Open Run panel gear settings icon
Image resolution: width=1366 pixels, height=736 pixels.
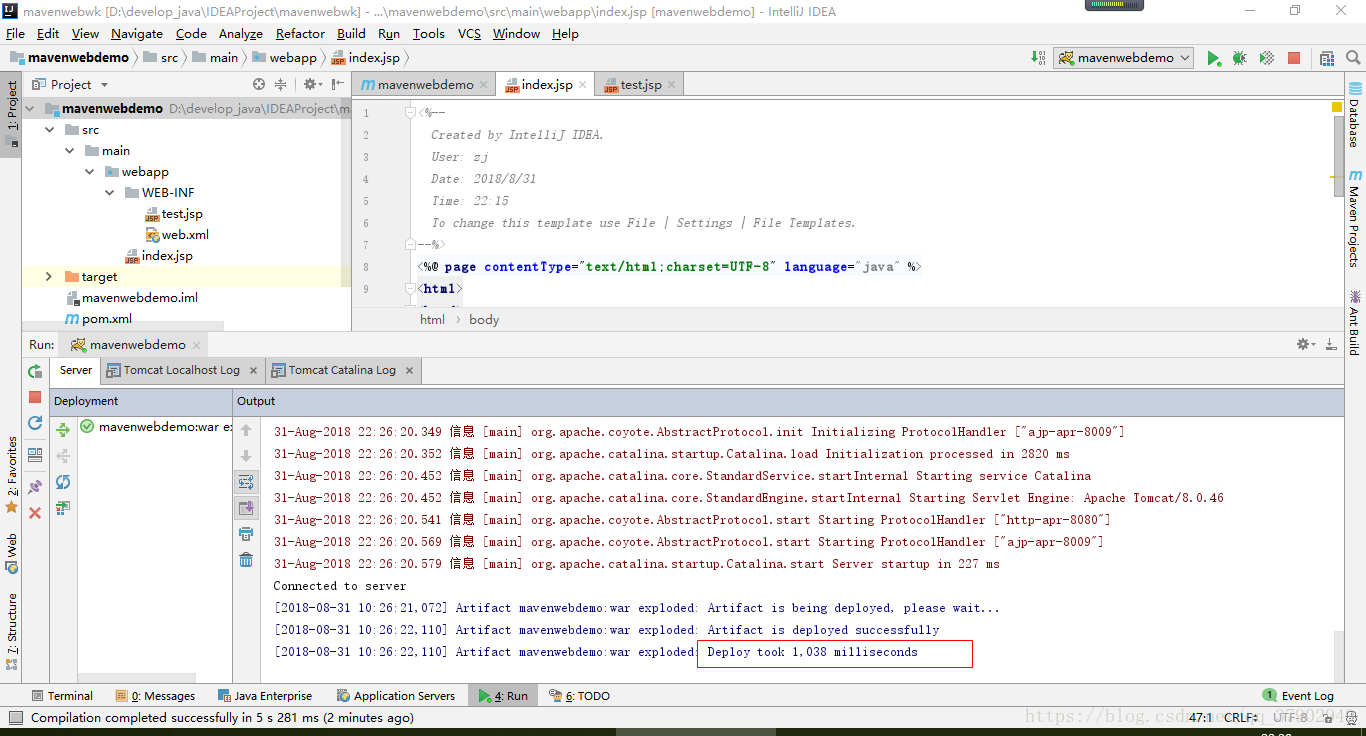[x=1305, y=344]
